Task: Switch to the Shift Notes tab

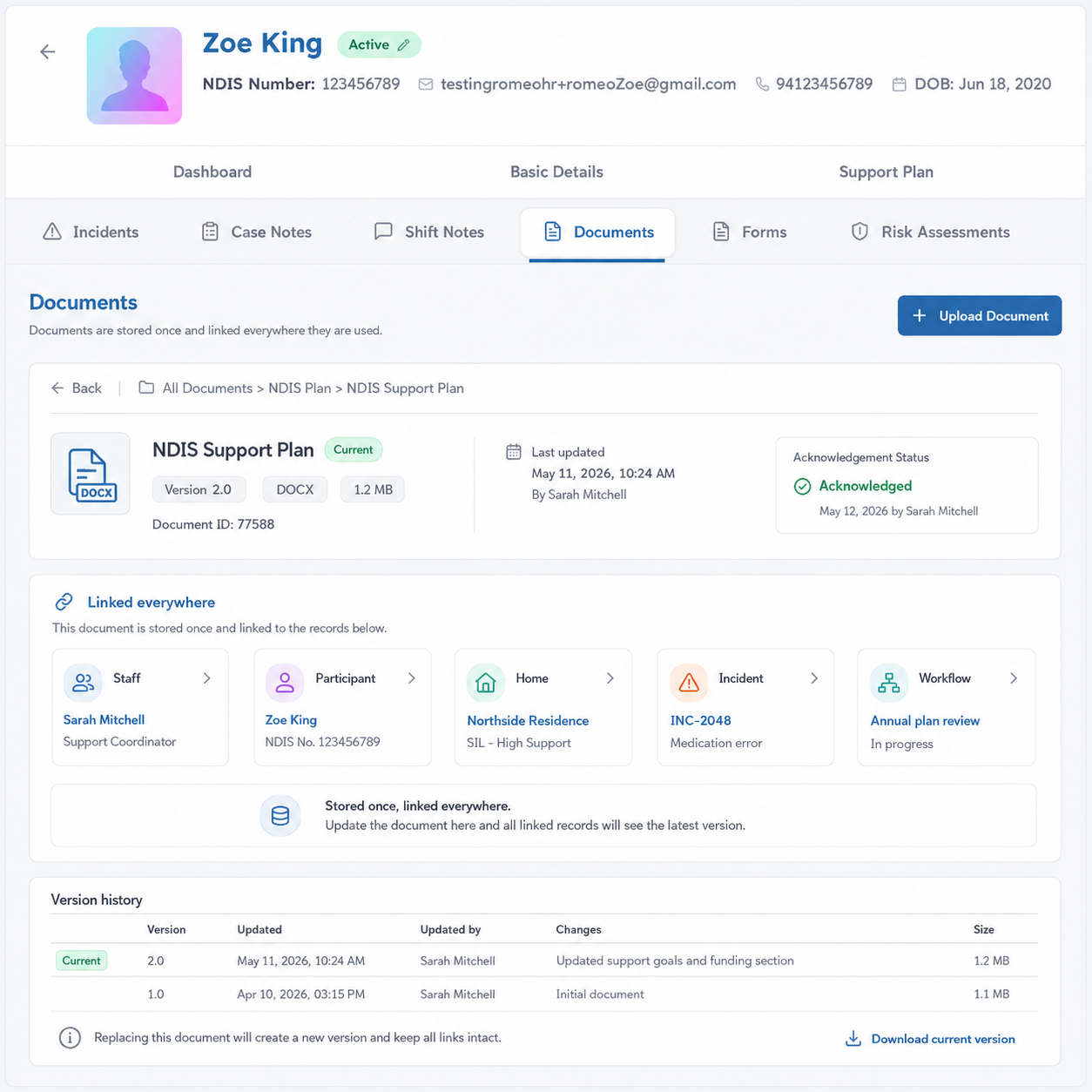Action: tap(429, 232)
